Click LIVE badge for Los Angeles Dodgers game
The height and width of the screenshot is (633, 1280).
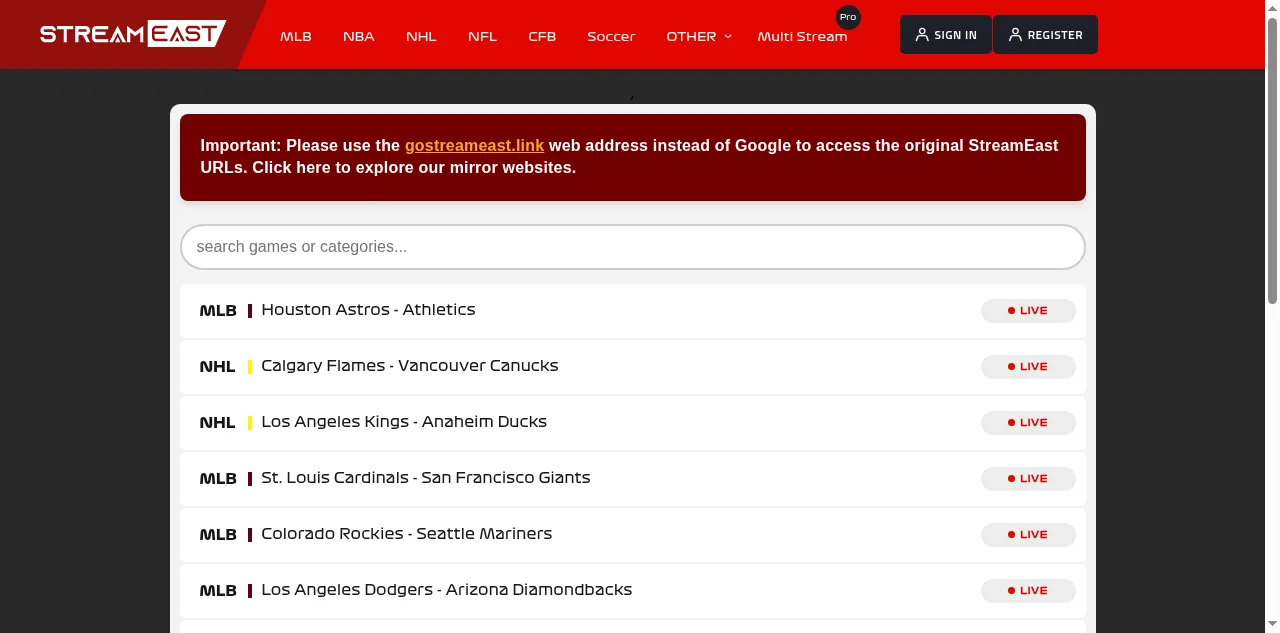1028,591
